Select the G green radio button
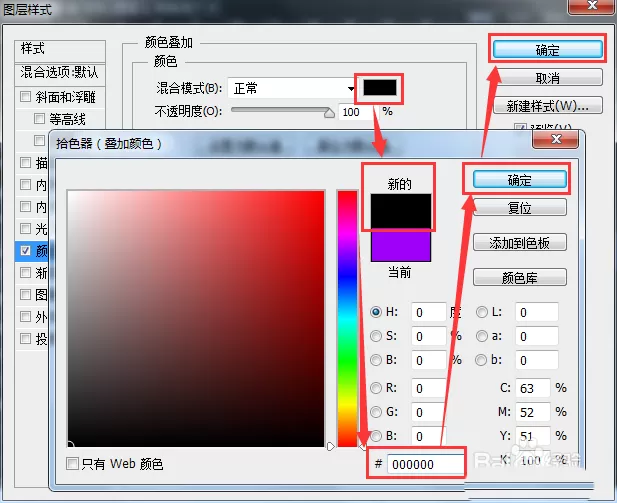This screenshot has width=617, height=503. (376, 412)
